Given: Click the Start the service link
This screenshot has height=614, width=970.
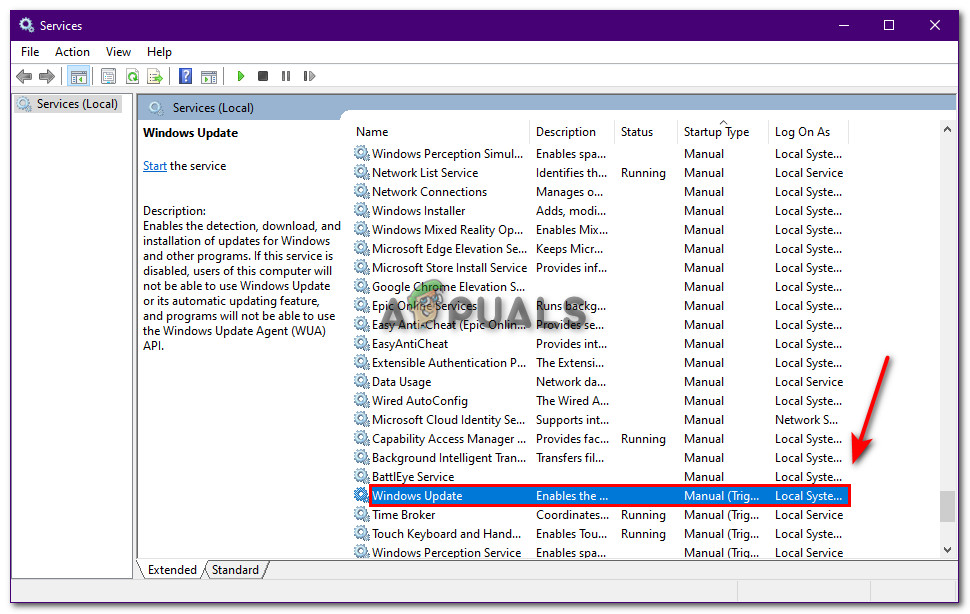Looking at the screenshot, I should pyautogui.click(x=155, y=166).
